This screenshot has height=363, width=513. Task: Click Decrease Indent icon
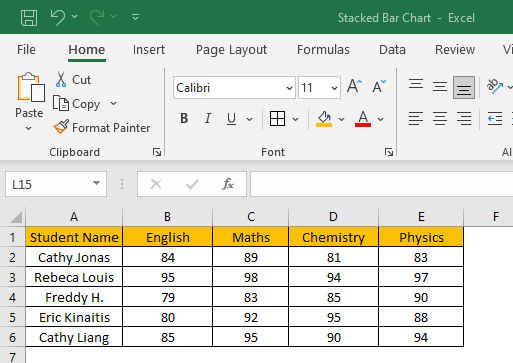(x=495, y=118)
